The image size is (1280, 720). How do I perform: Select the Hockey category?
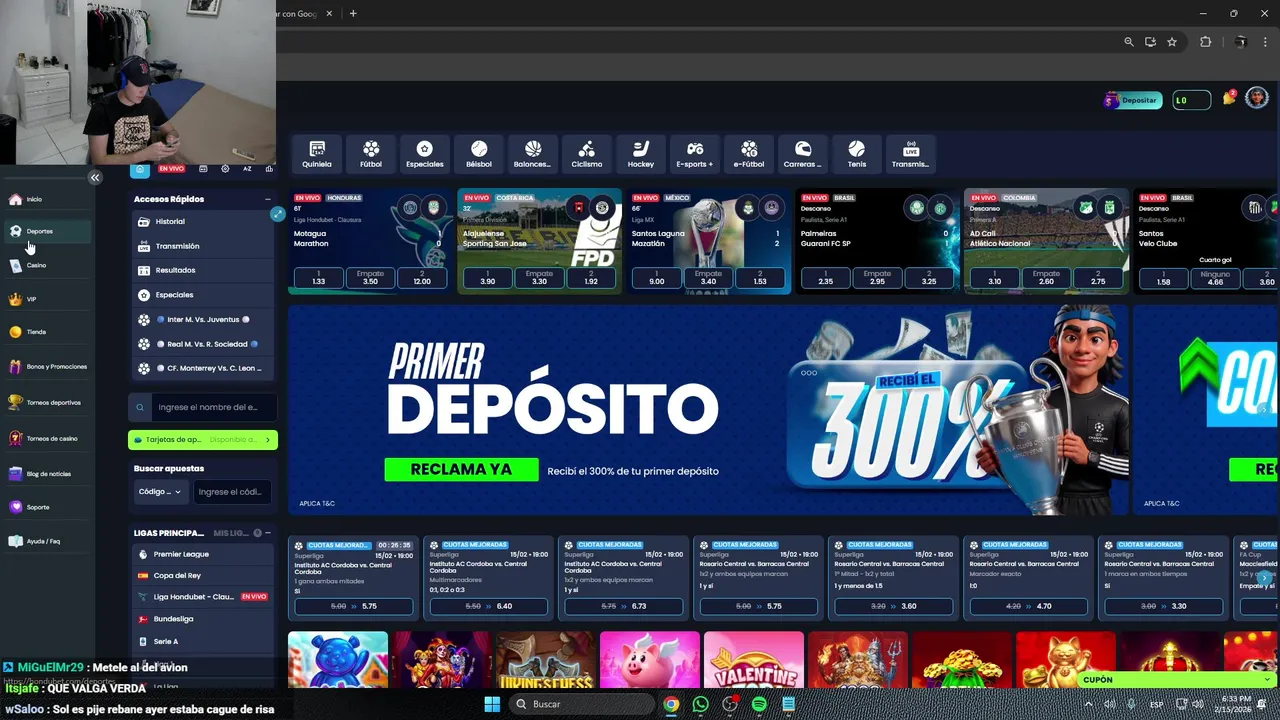(641, 154)
